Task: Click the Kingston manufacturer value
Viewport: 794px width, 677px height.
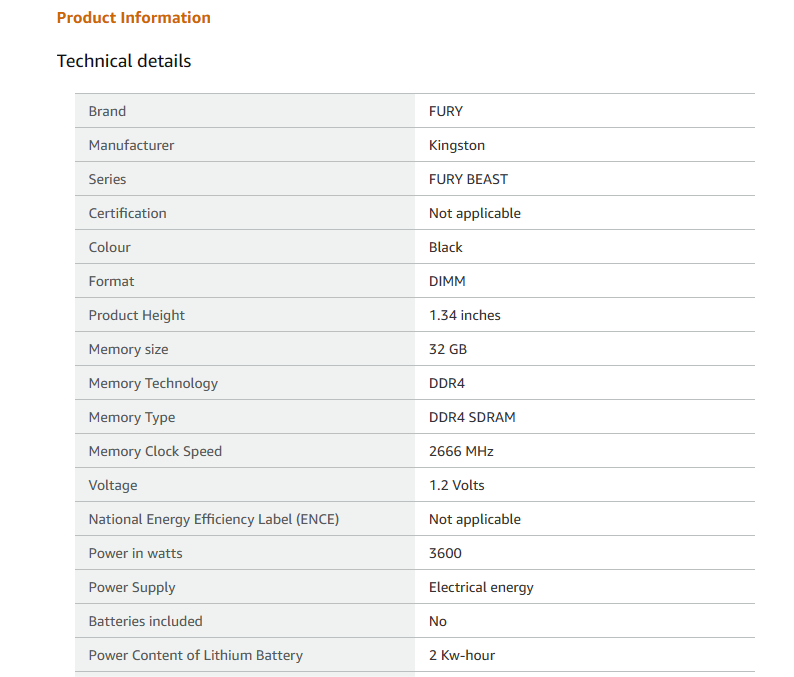Action: 457,145
